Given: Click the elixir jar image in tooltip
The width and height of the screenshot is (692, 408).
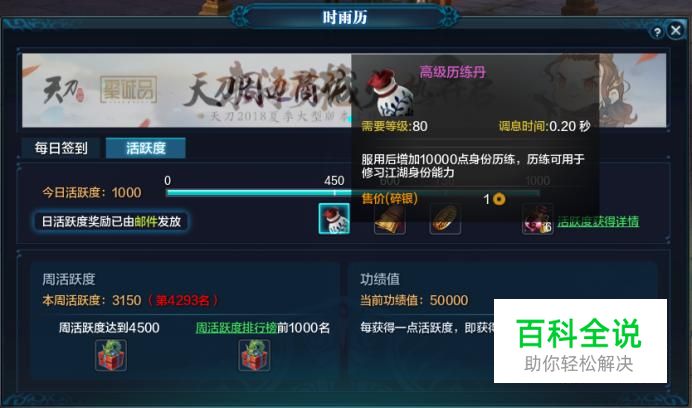Looking at the screenshot, I should 391,94.
